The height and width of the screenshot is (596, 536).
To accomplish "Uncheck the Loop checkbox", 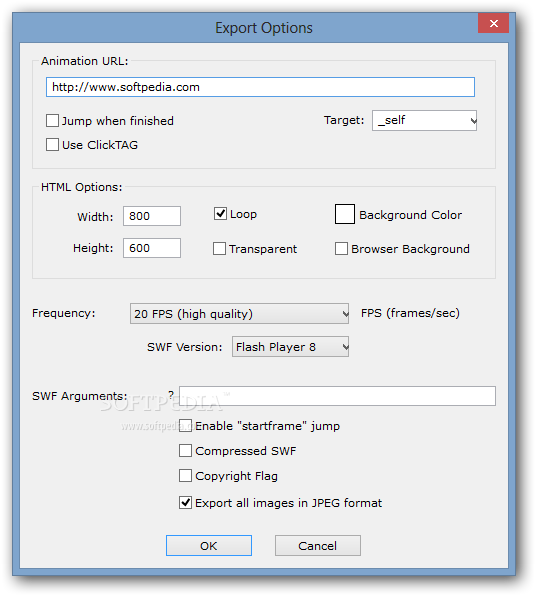I will [x=220, y=214].
